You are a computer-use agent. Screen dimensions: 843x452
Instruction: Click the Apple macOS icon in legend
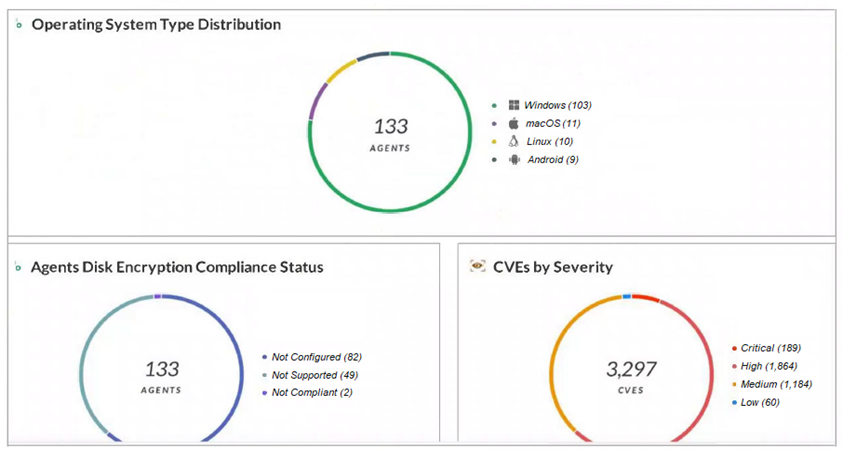click(513, 123)
